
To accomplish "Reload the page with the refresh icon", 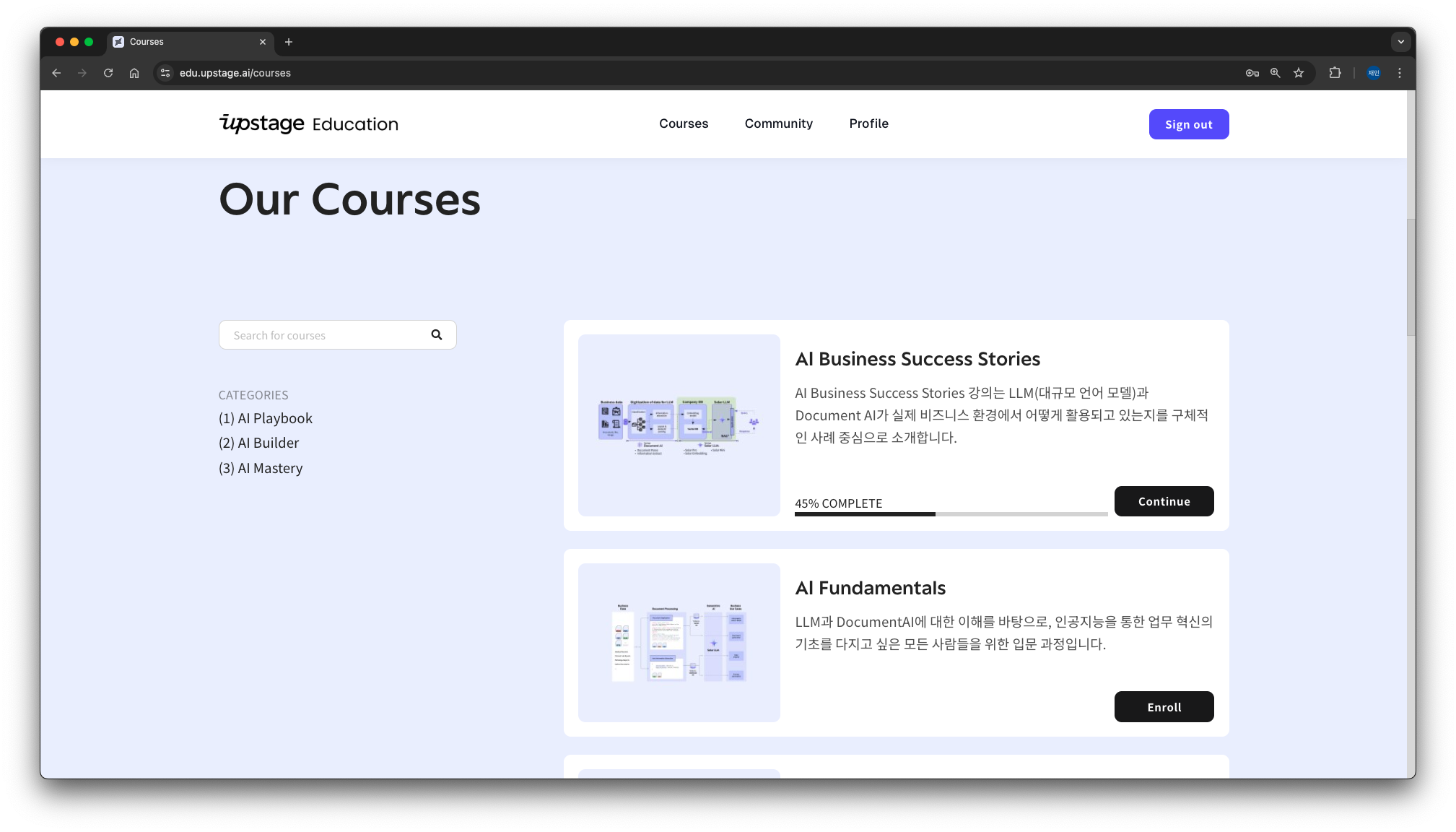I will click(108, 73).
